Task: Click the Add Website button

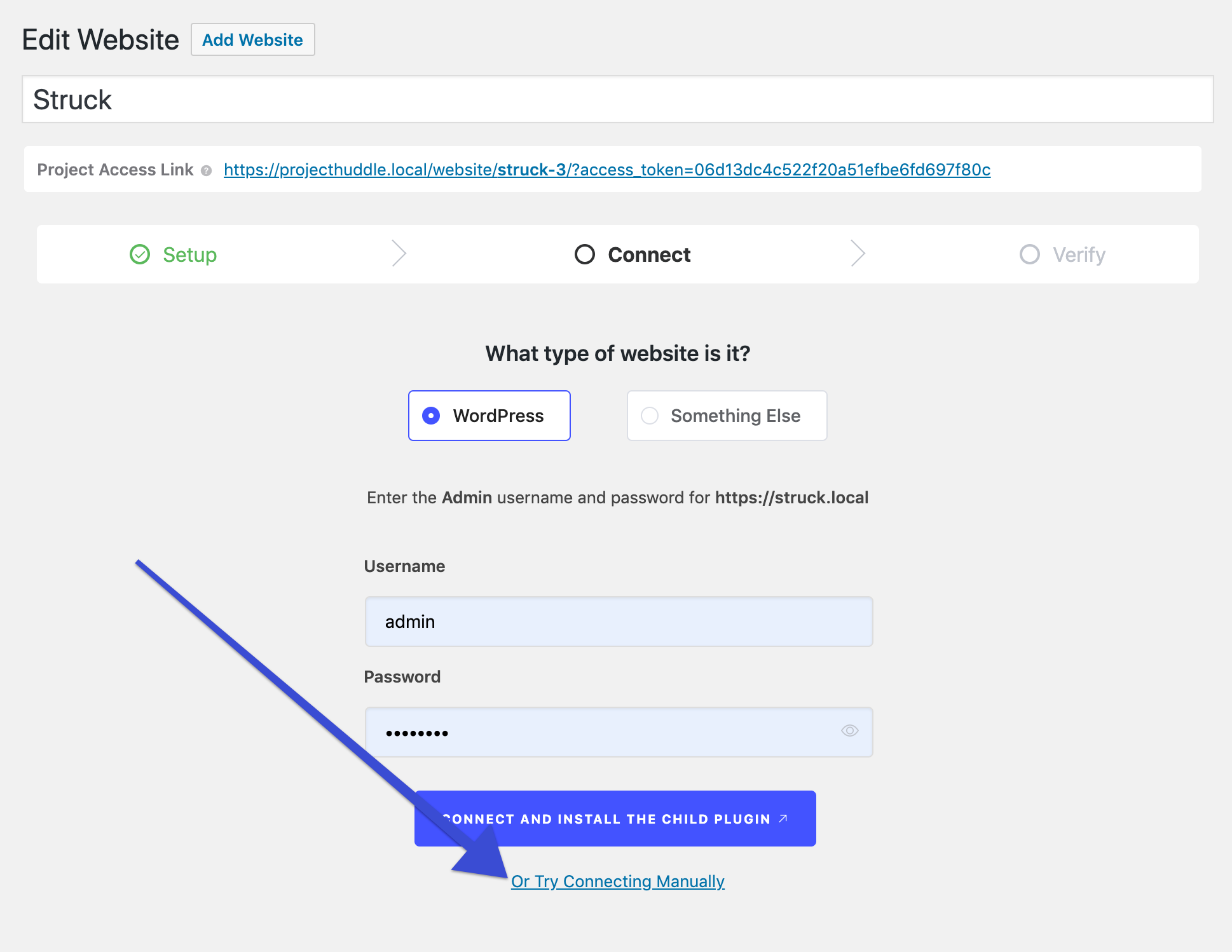Action: [252, 39]
